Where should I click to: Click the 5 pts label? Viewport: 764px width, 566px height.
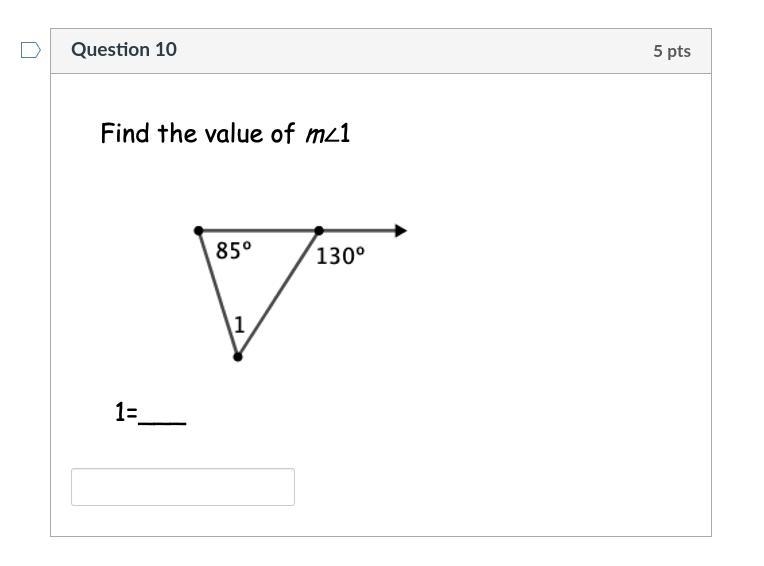point(671,51)
